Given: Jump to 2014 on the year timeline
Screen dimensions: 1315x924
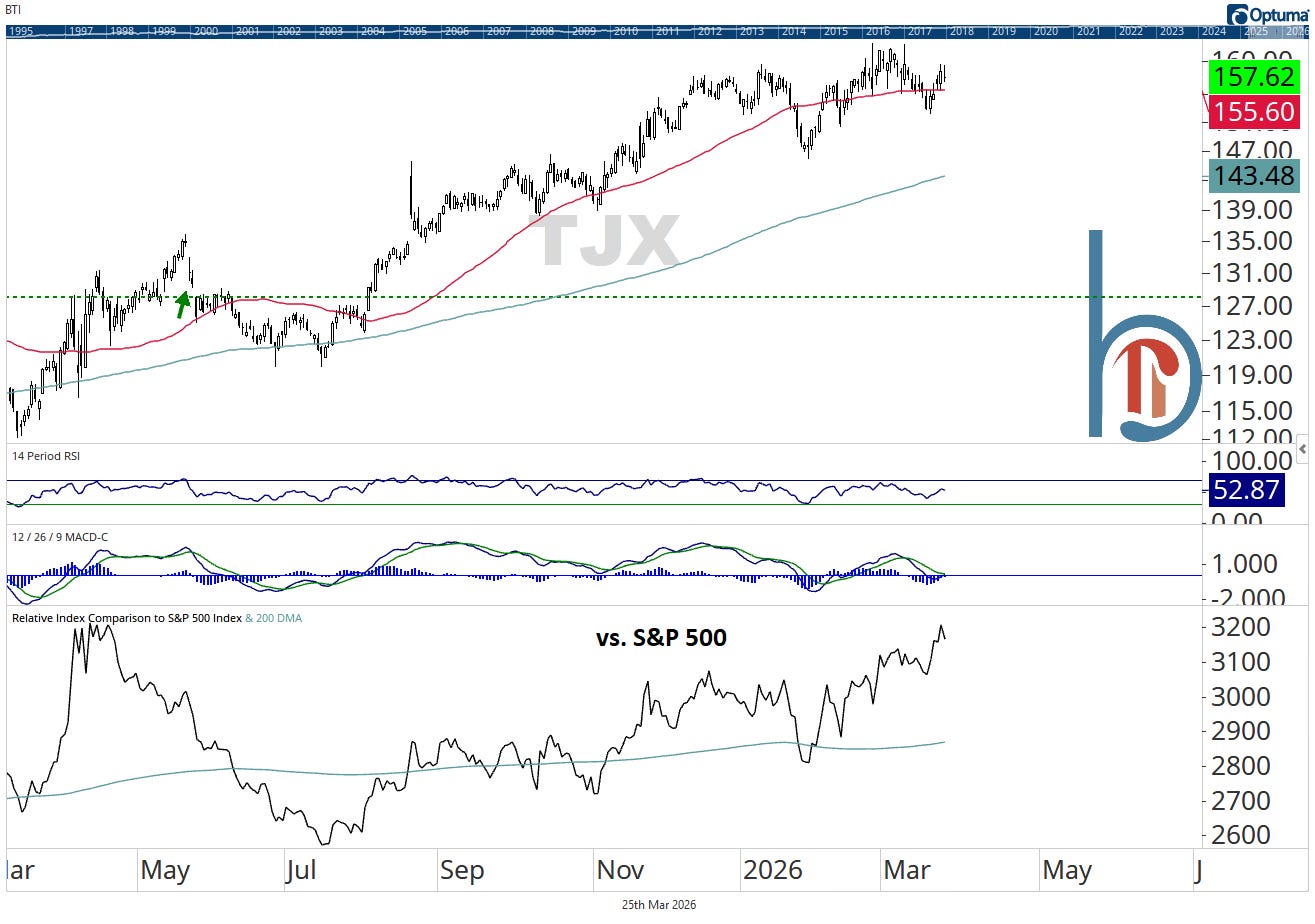Looking at the screenshot, I should coord(794,32).
